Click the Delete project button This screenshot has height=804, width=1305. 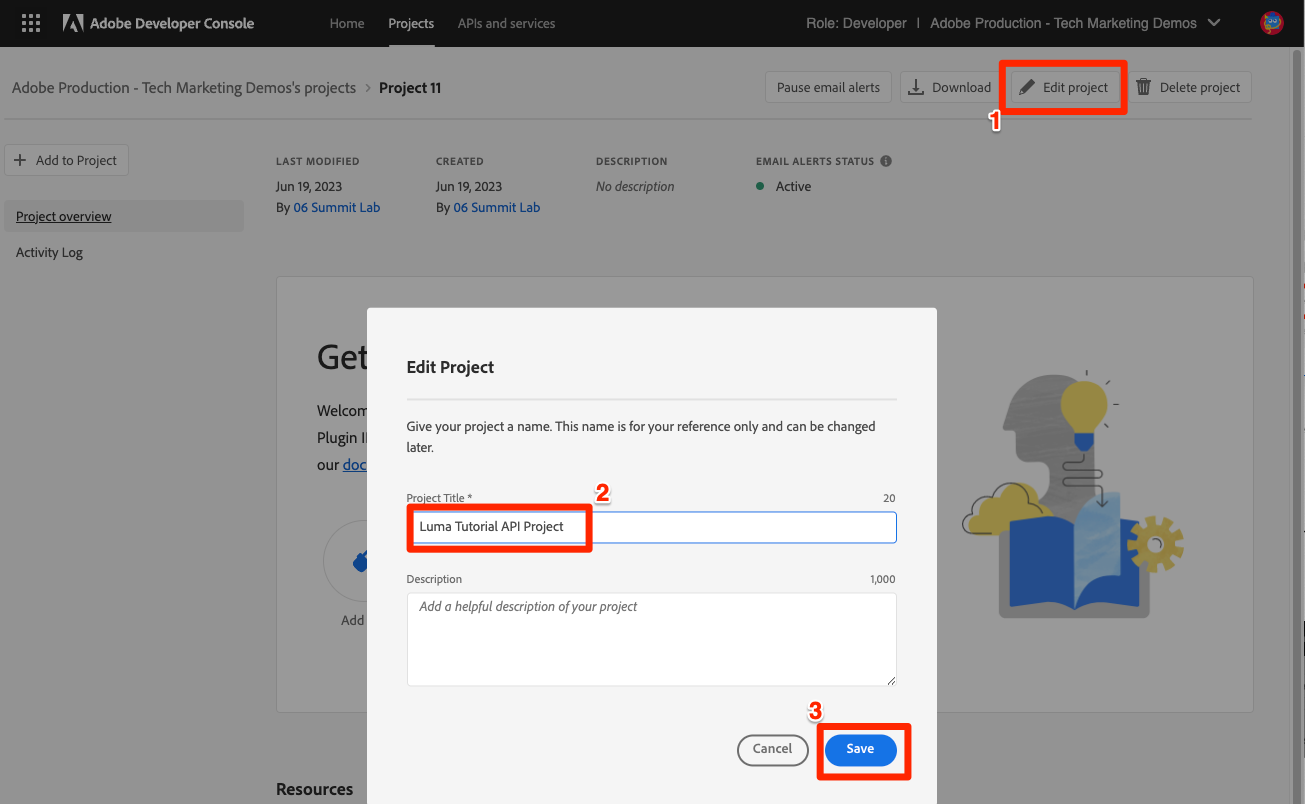1189,87
